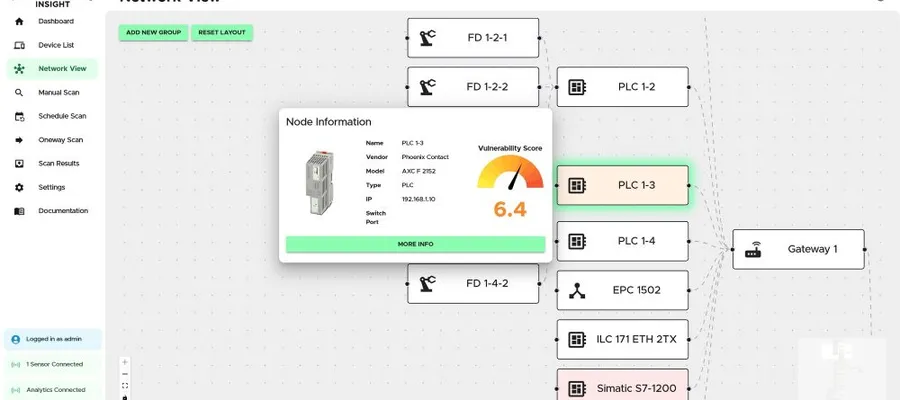
Task: Click the Documentation book icon
Action: [19, 211]
